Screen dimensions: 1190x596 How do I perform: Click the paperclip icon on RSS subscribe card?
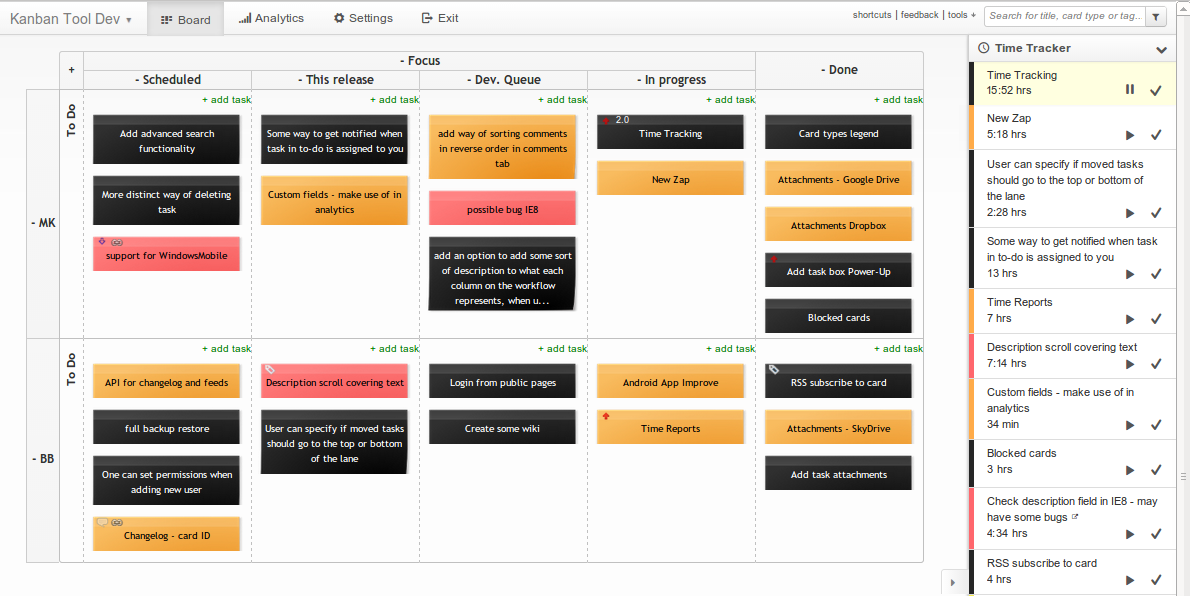pyautogui.click(x=773, y=369)
